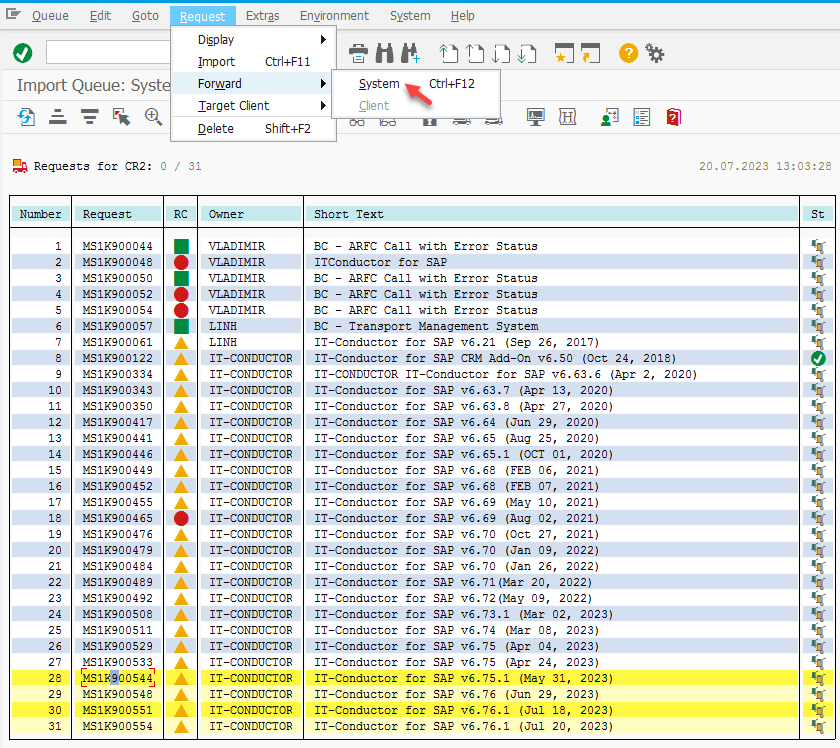Viewport: 840px width, 748px height.
Task: Expand the Target Client submenu
Action: (253, 106)
